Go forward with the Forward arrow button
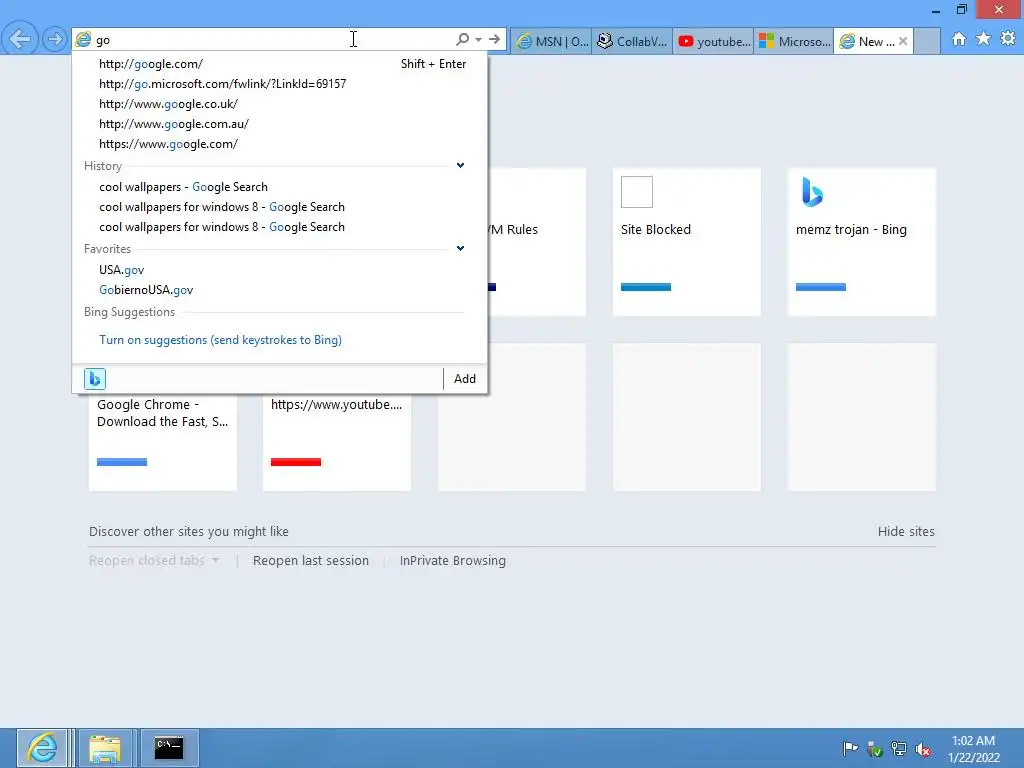Screen dimensions: 1024x768 tap(55, 40)
